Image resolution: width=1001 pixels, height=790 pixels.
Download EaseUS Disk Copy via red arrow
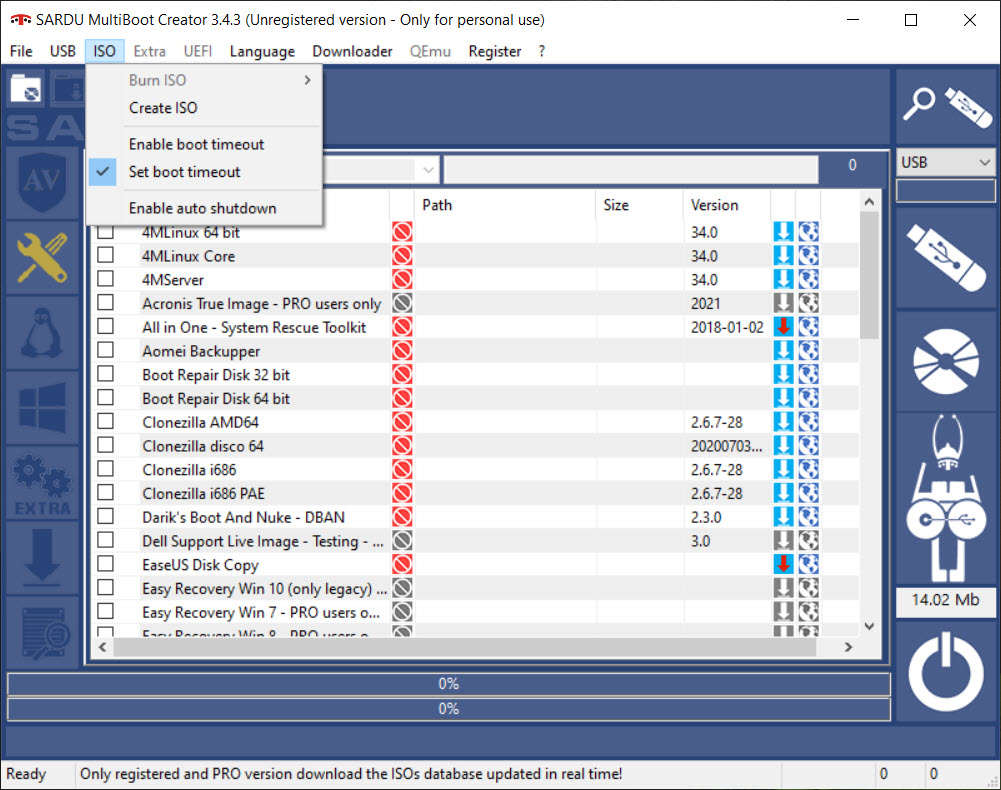click(x=783, y=565)
